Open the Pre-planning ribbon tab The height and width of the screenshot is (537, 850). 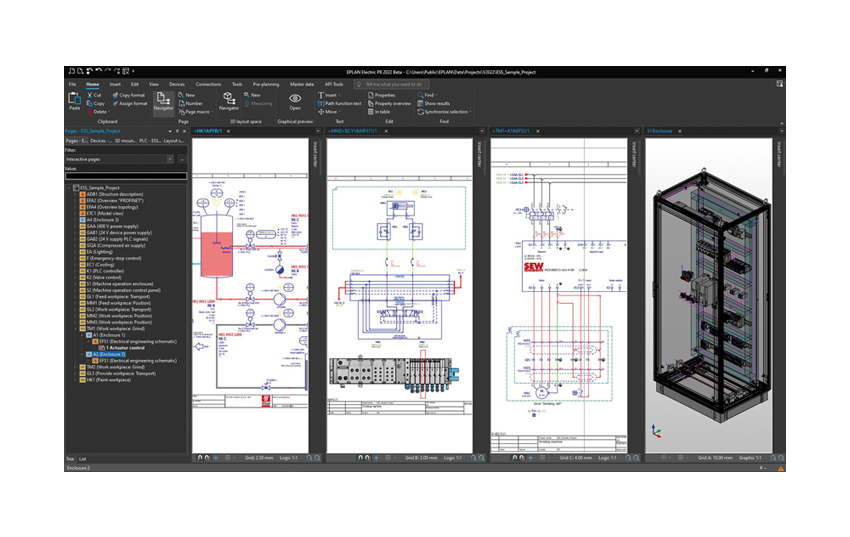(x=266, y=84)
